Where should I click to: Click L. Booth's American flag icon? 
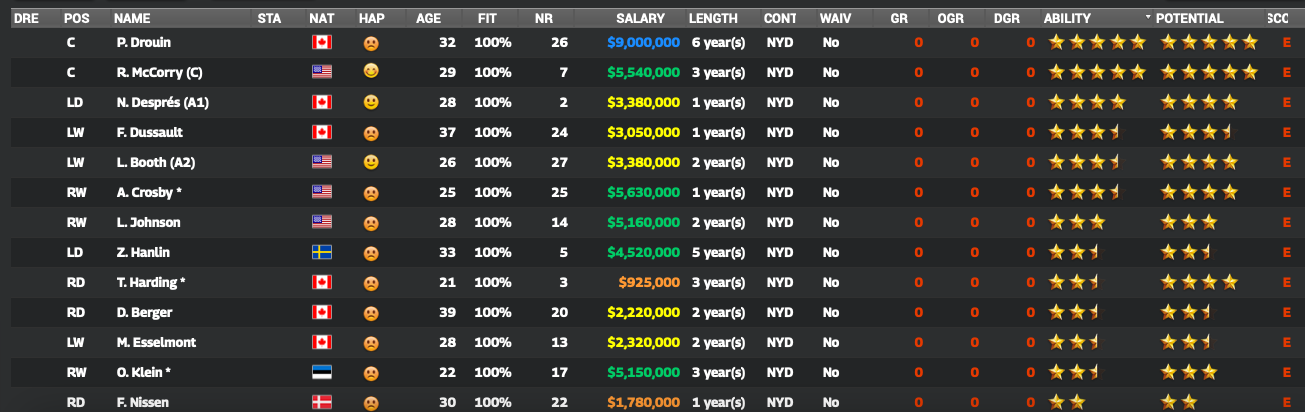coord(321,163)
